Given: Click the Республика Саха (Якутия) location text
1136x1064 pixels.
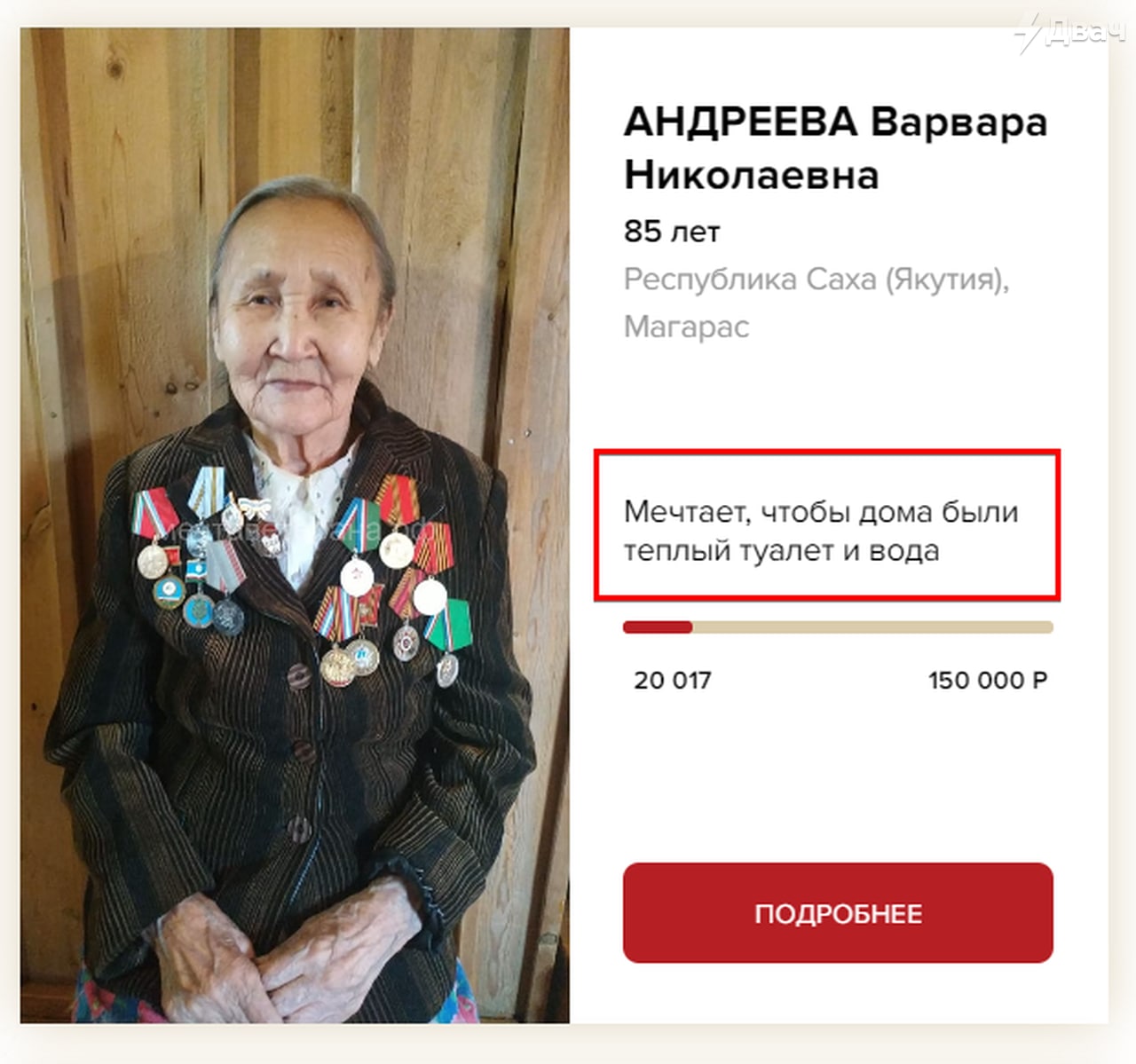Looking at the screenshot, I should (816, 280).
